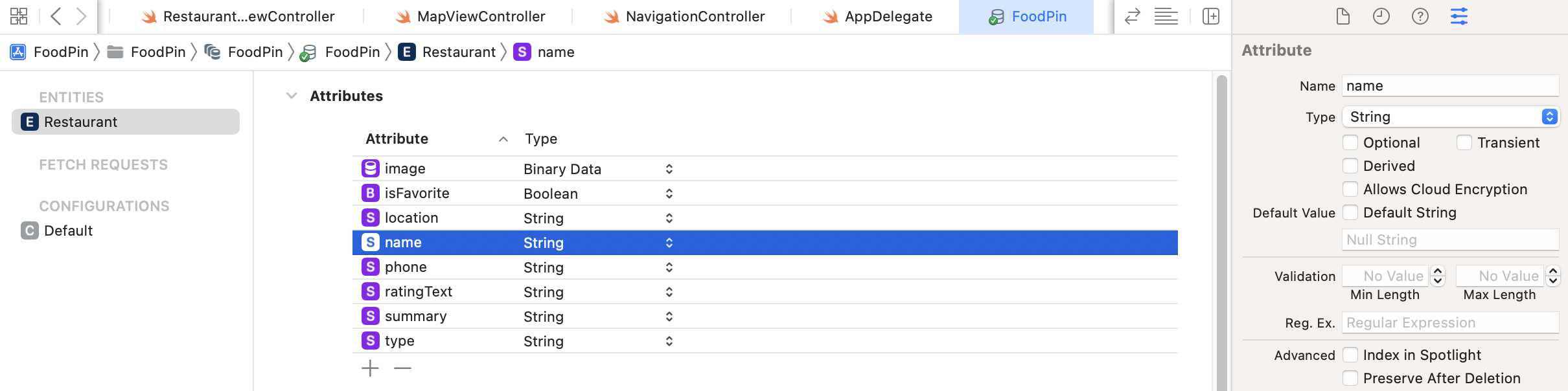Click the Restaurant entity icon in the jump bar
Image resolution: width=1568 pixels, height=391 pixels.
point(406,52)
